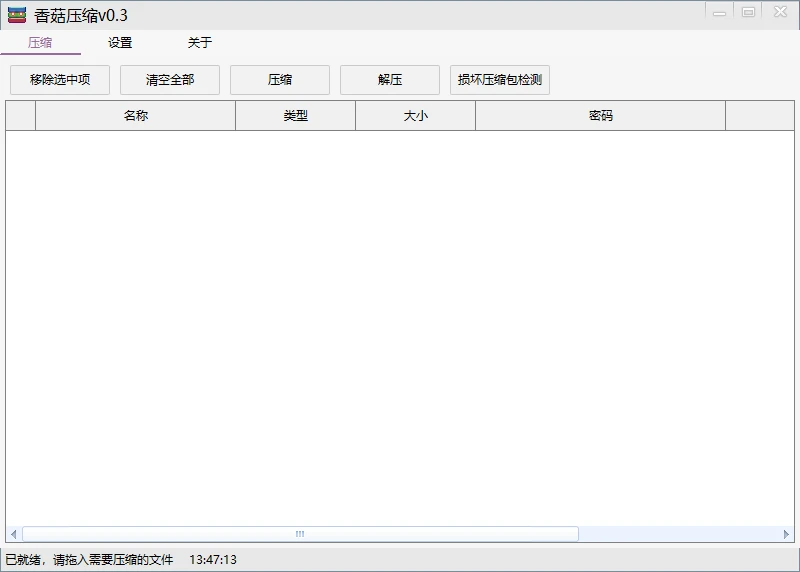Open the 设置 tab
Viewport: 800px width, 572px height.
coord(120,43)
